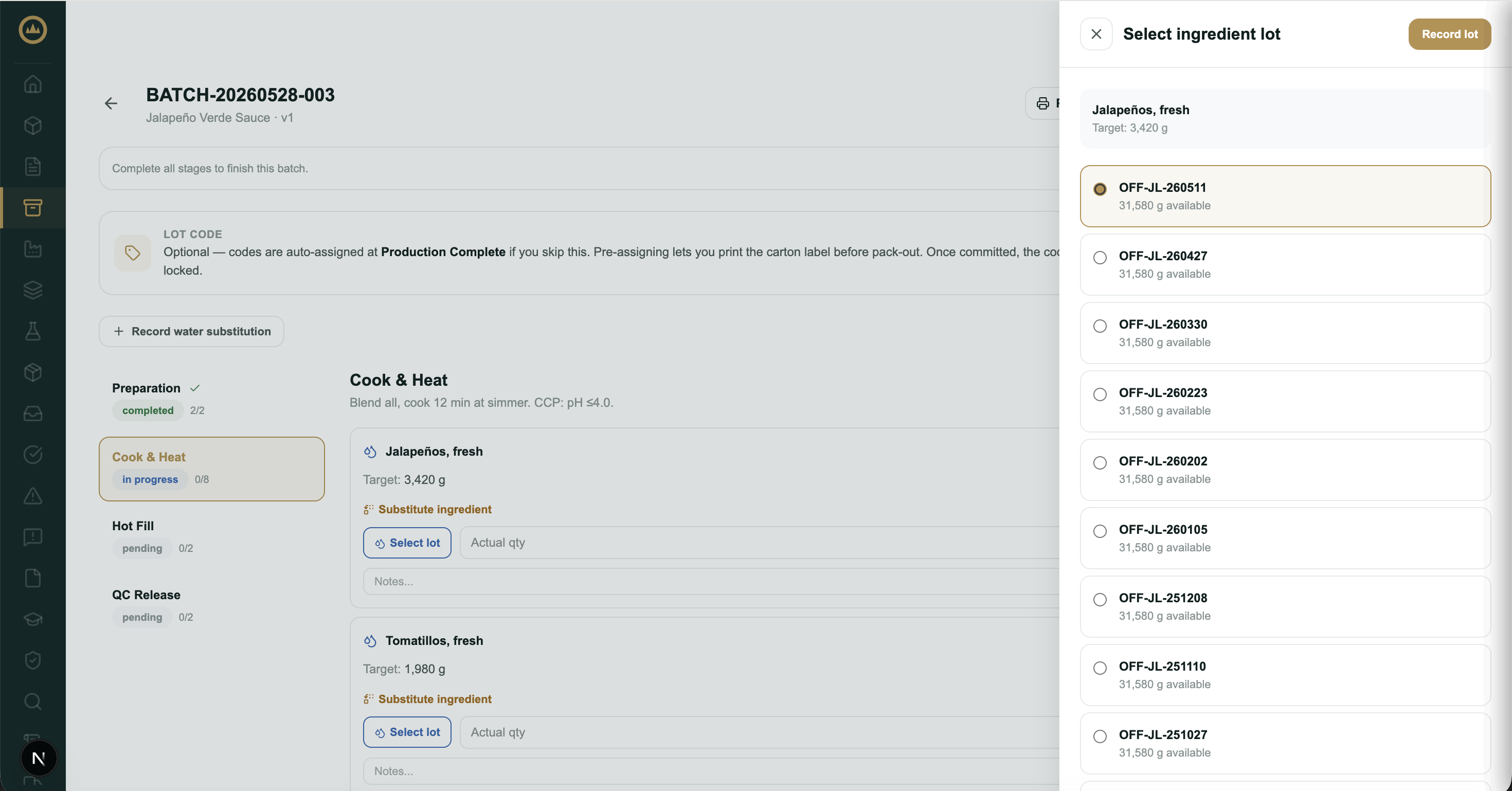Viewport: 1512px width, 791px height.
Task: Click the 'Target: 3,420 g' text in the lot panel
Action: (1129, 128)
